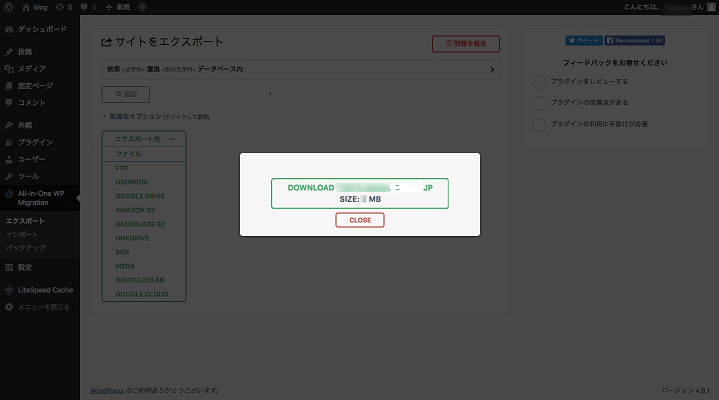The image size is (719, 400).
Task: Click the DOWNLOAD export file button
Action: pos(360,193)
